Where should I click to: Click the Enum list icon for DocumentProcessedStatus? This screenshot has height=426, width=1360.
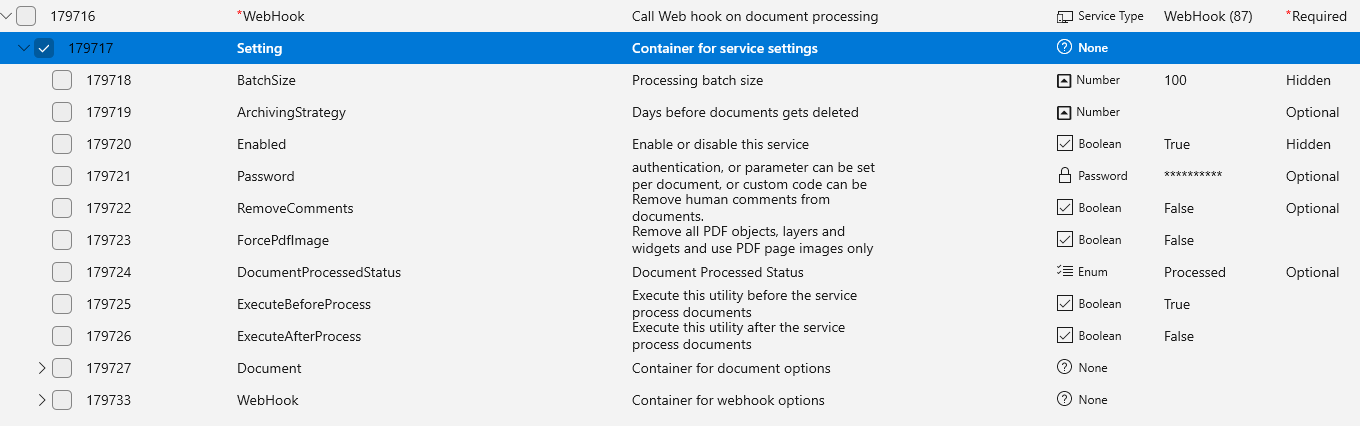1064,272
